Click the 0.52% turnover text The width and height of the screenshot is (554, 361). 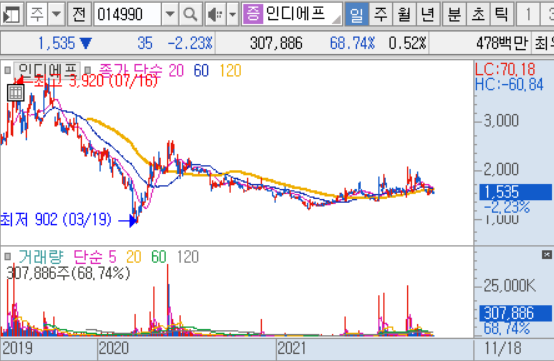click(407, 43)
